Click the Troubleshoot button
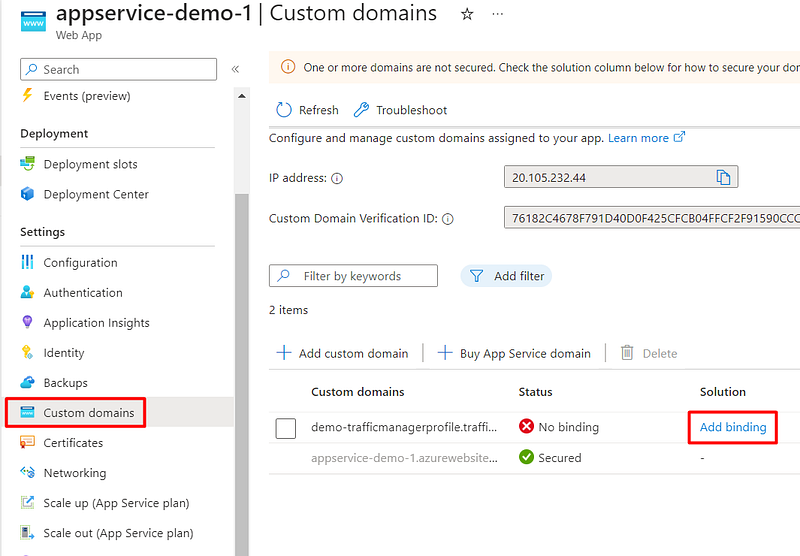The width and height of the screenshot is (800, 556). (x=401, y=110)
